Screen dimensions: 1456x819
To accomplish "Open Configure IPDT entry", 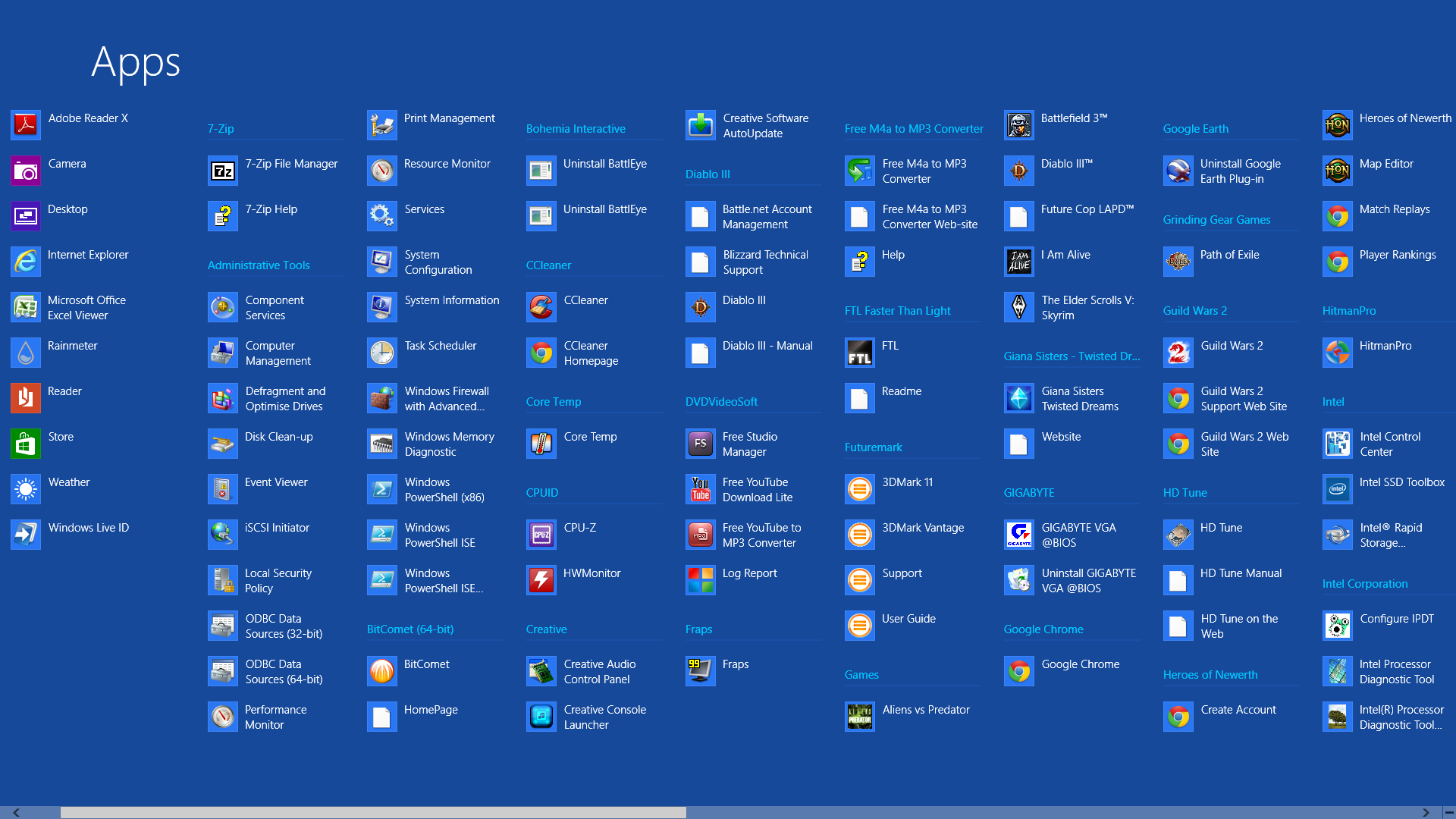I will [1379, 626].
